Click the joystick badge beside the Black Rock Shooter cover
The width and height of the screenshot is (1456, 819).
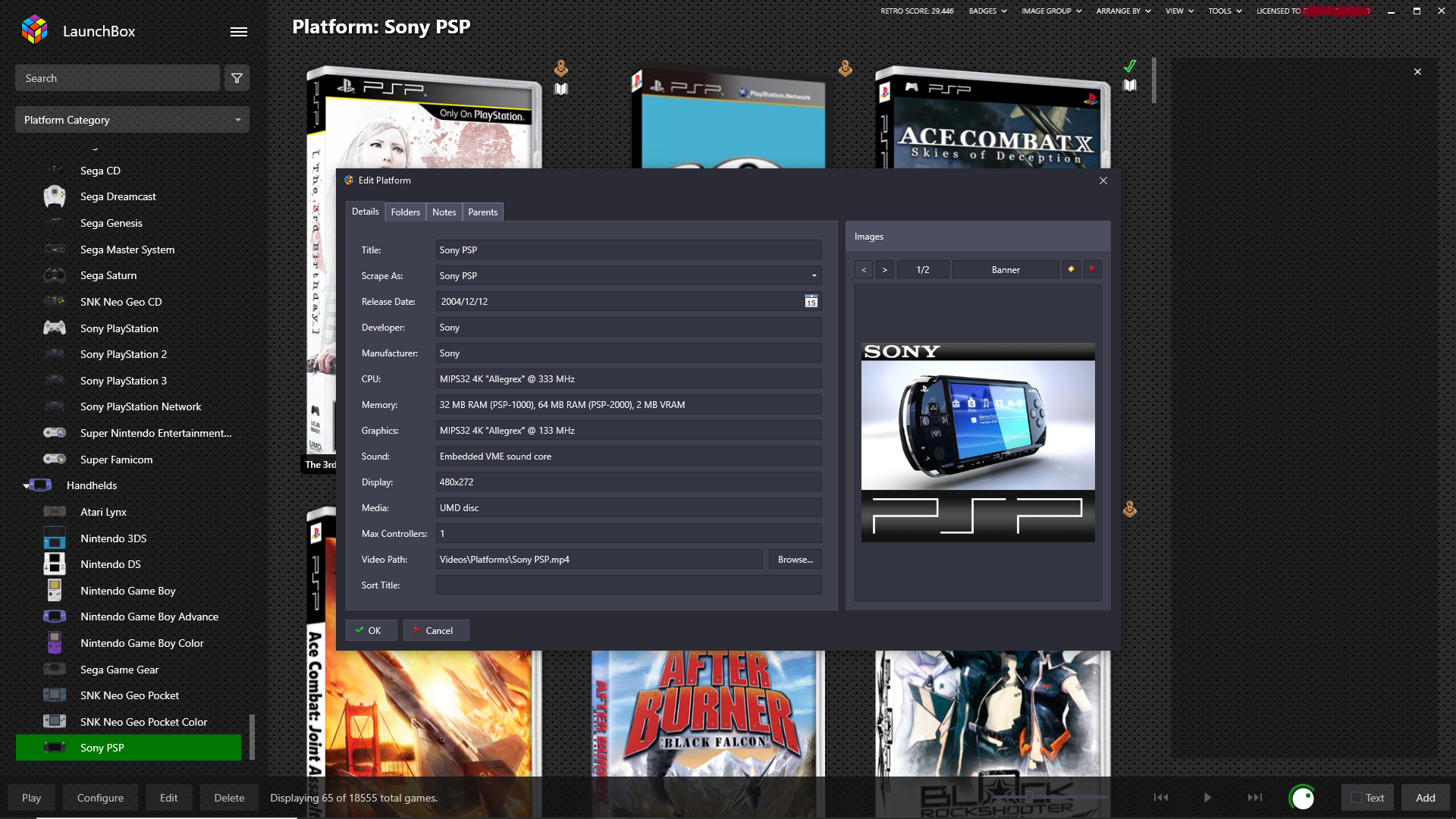pos(1129,510)
